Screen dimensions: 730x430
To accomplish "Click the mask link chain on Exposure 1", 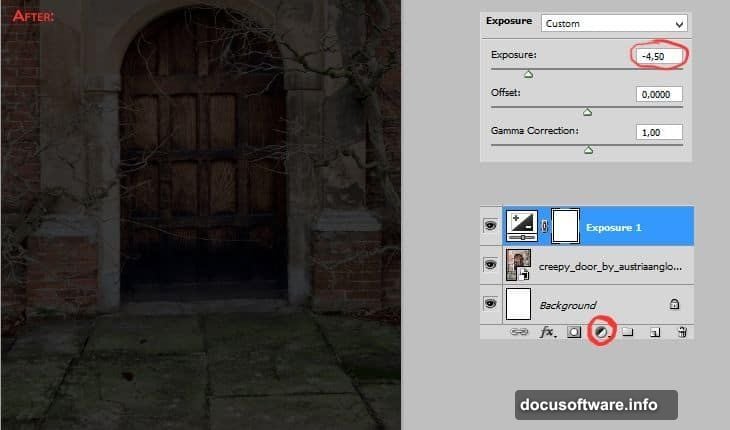I will pos(544,228).
